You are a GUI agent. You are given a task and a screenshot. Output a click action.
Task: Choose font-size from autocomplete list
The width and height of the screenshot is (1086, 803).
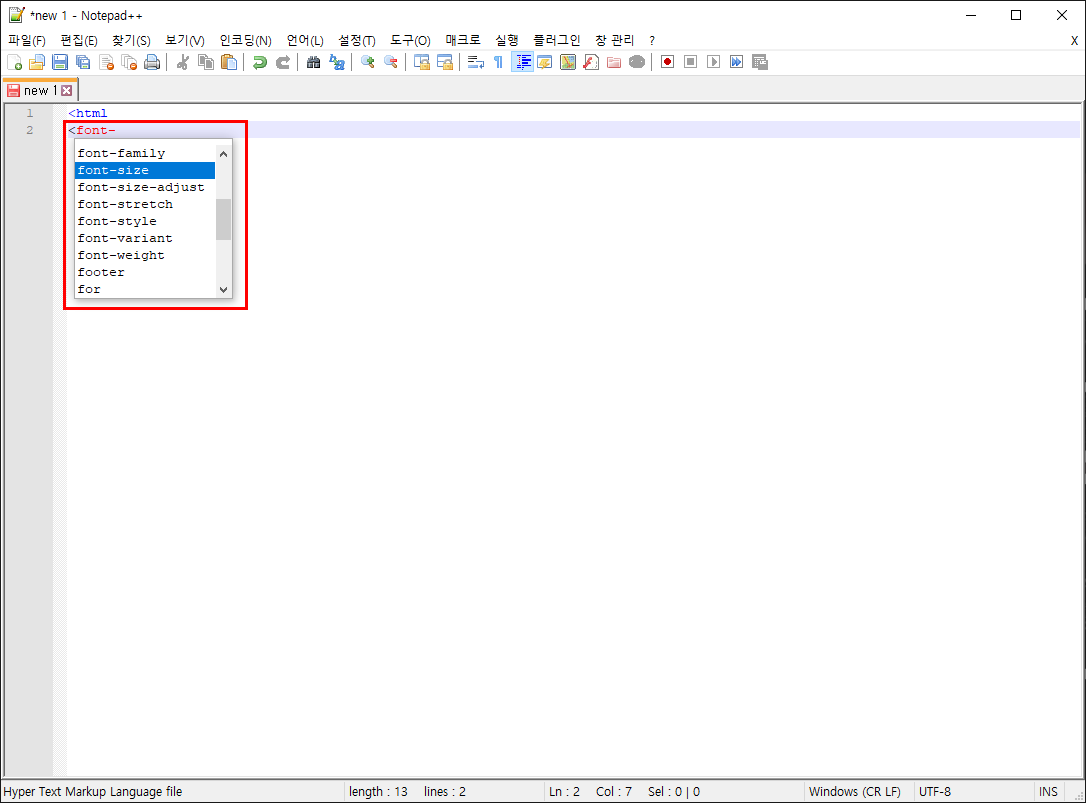pyautogui.click(x=145, y=170)
